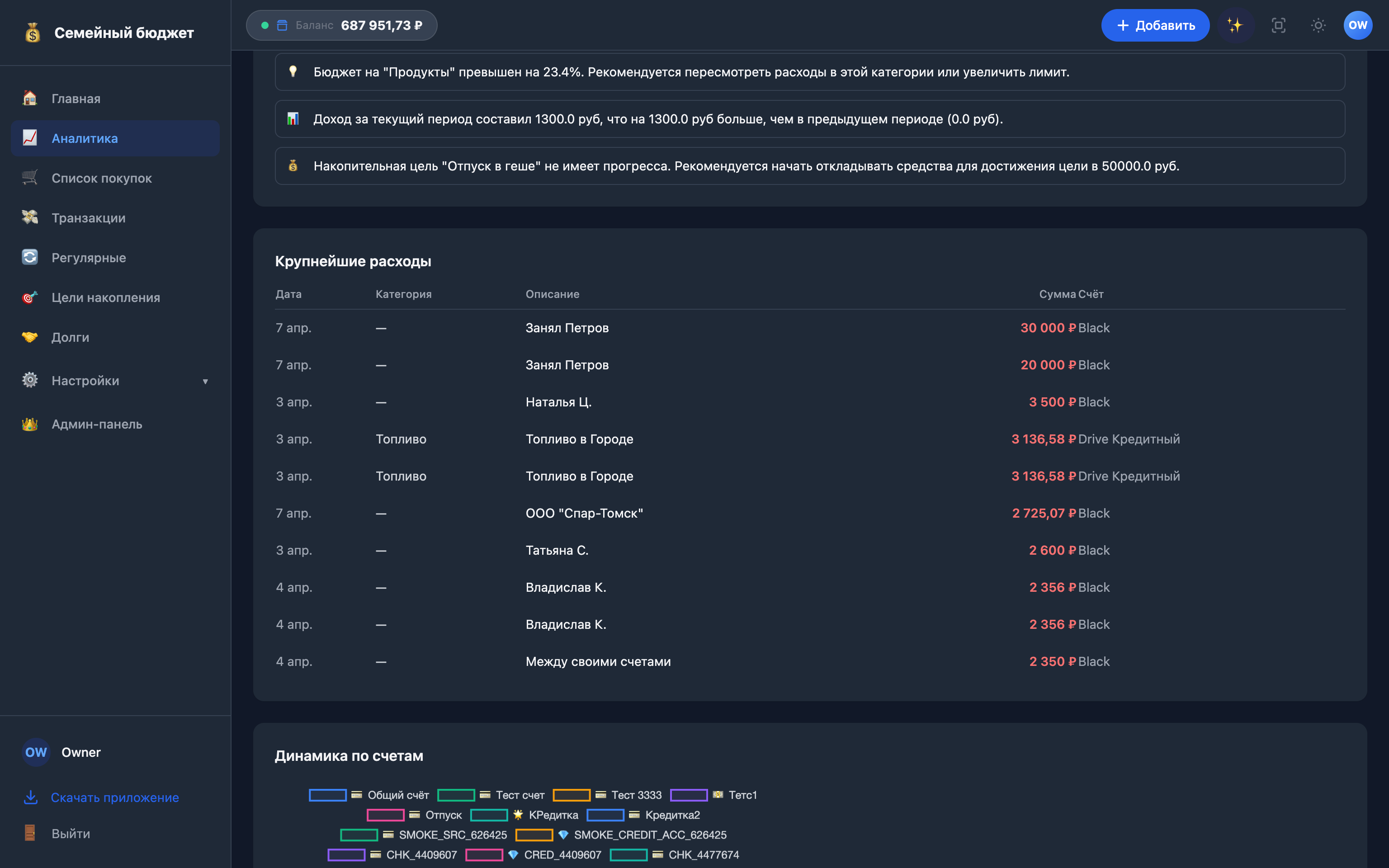Screen dimensions: 1389x868
Task: Click the 2 725,07 ₽ amount
Action: click(1044, 513)
